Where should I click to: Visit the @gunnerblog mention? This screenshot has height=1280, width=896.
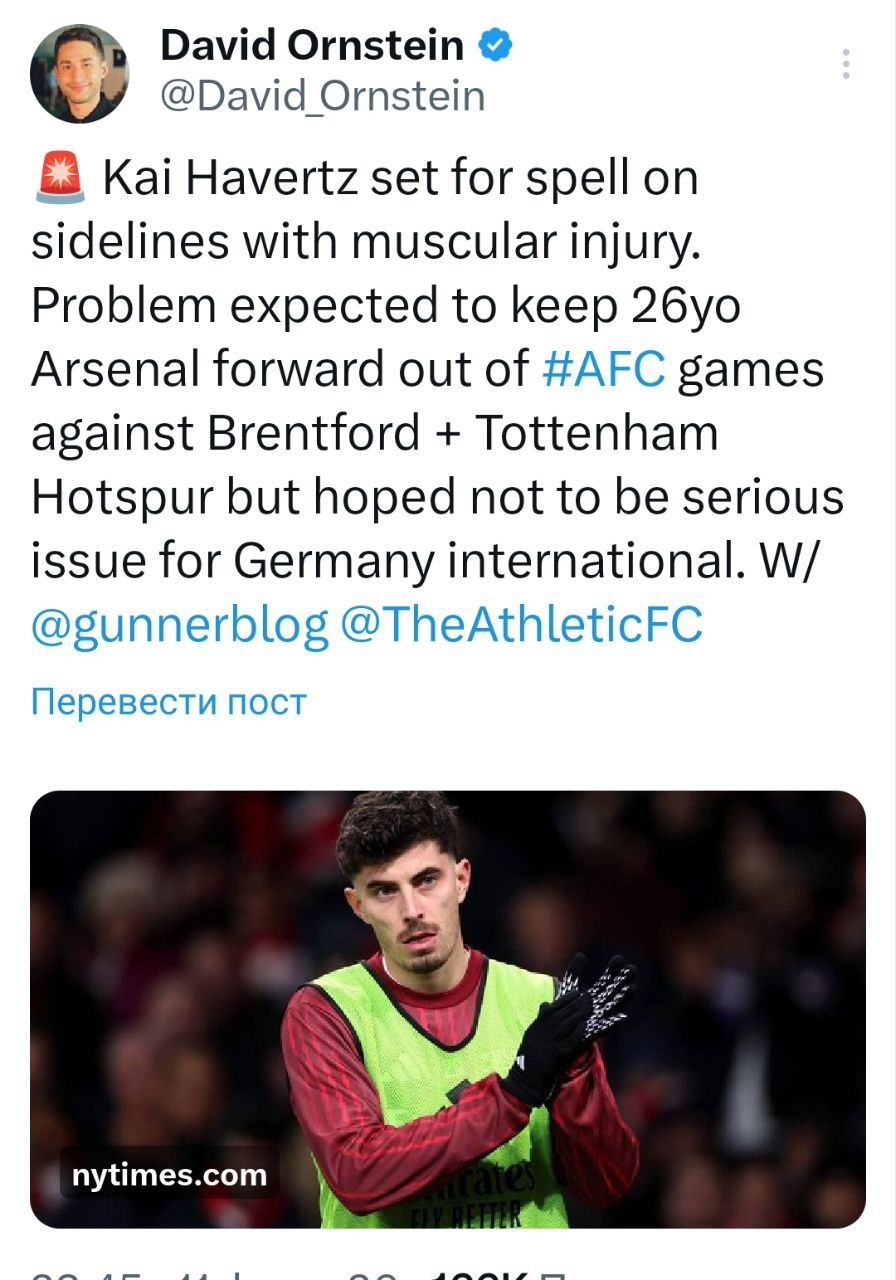click(x=180, y=626)
